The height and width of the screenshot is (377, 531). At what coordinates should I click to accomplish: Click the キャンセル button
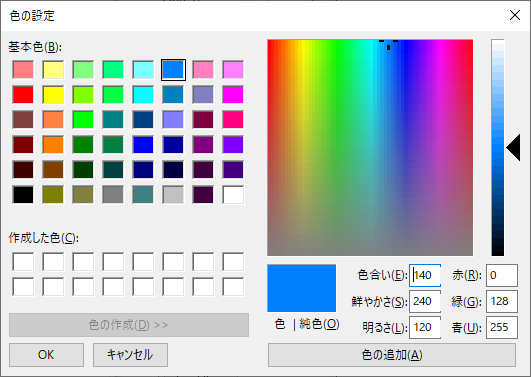coord(130,355)
